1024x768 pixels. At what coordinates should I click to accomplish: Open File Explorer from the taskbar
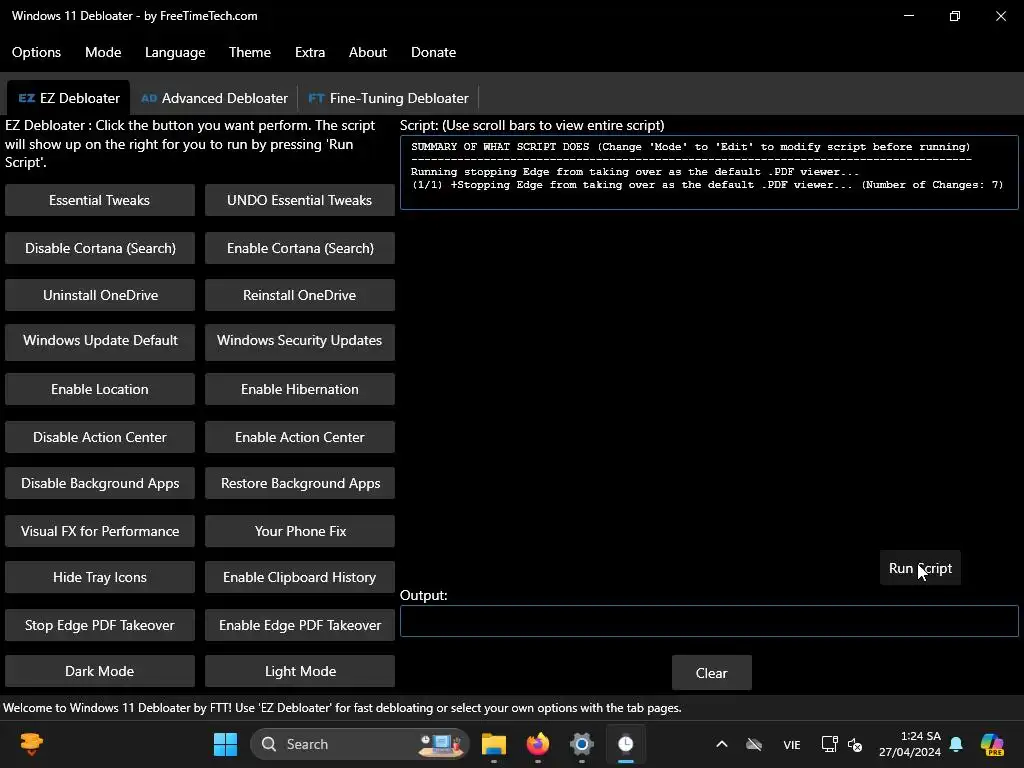[x=494, y=744]
